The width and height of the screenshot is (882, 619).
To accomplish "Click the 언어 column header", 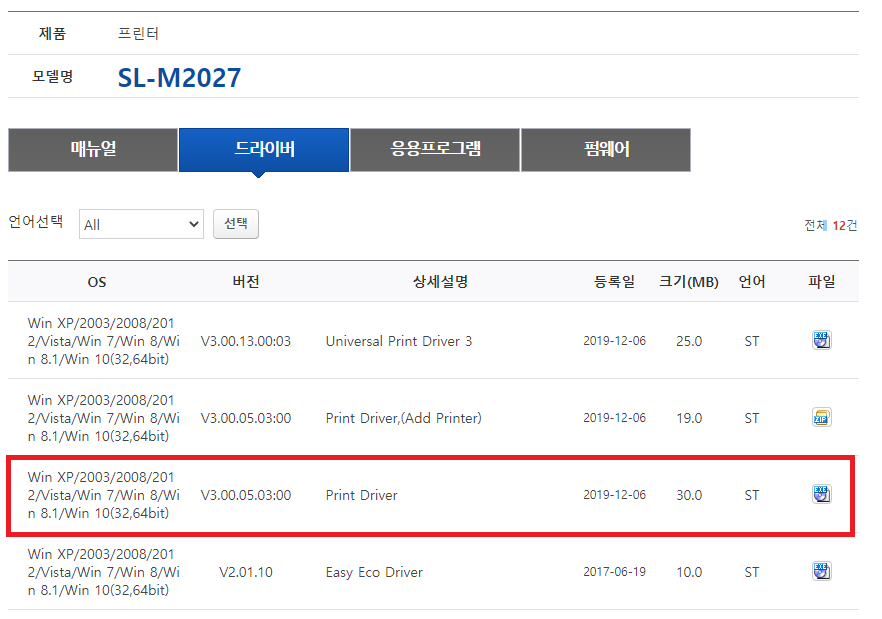I will 752,281.
